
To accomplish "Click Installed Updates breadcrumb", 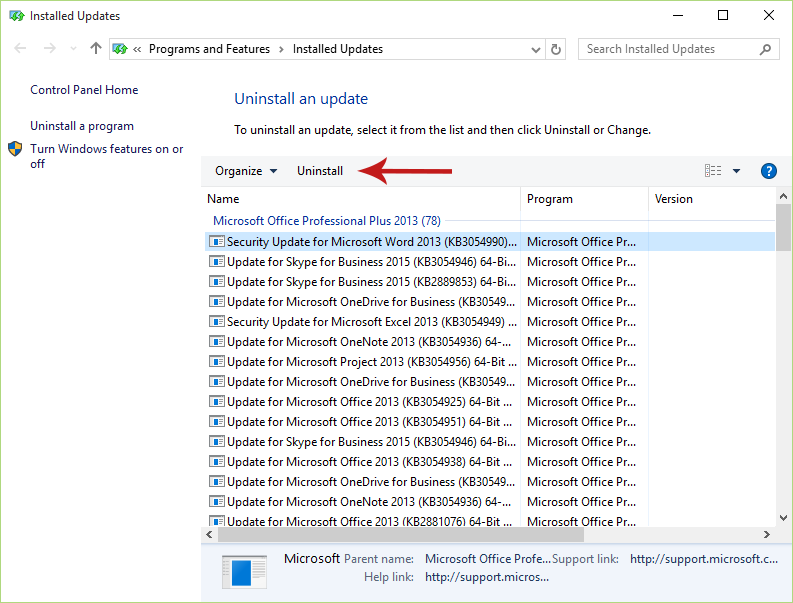I will point(338,49).
